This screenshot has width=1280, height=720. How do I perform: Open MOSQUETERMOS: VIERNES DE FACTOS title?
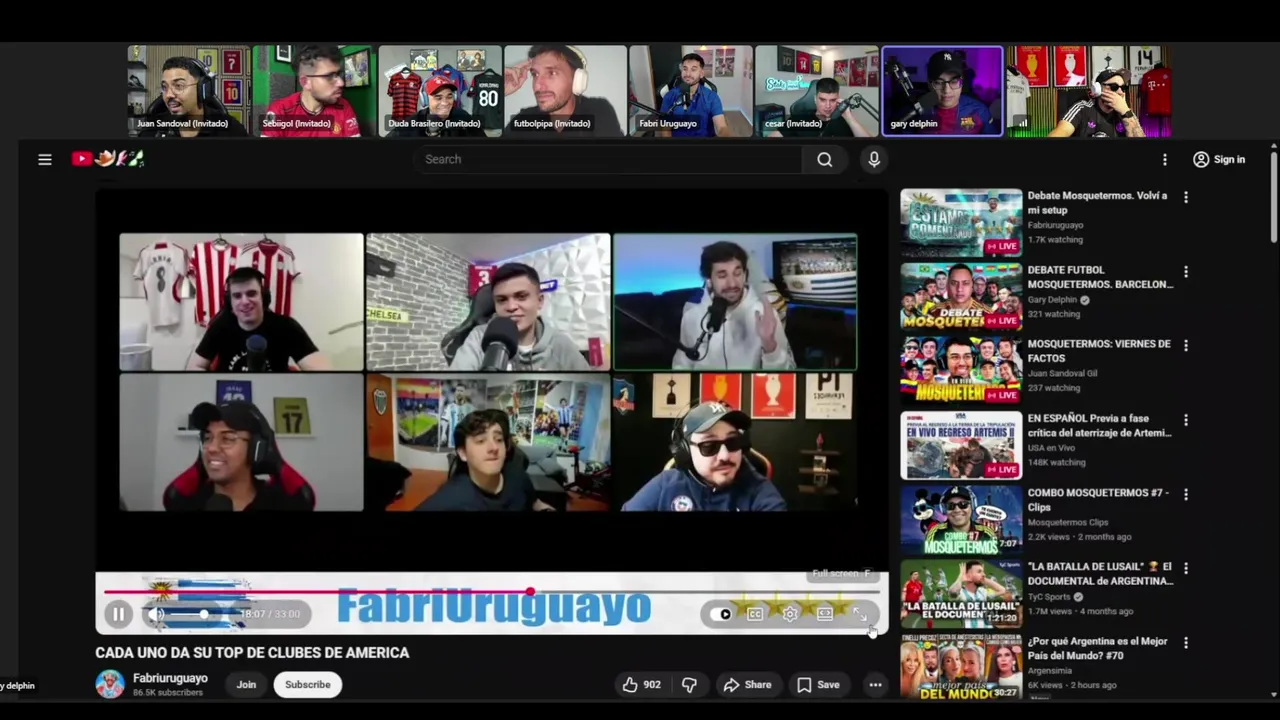click(1099, 351)
